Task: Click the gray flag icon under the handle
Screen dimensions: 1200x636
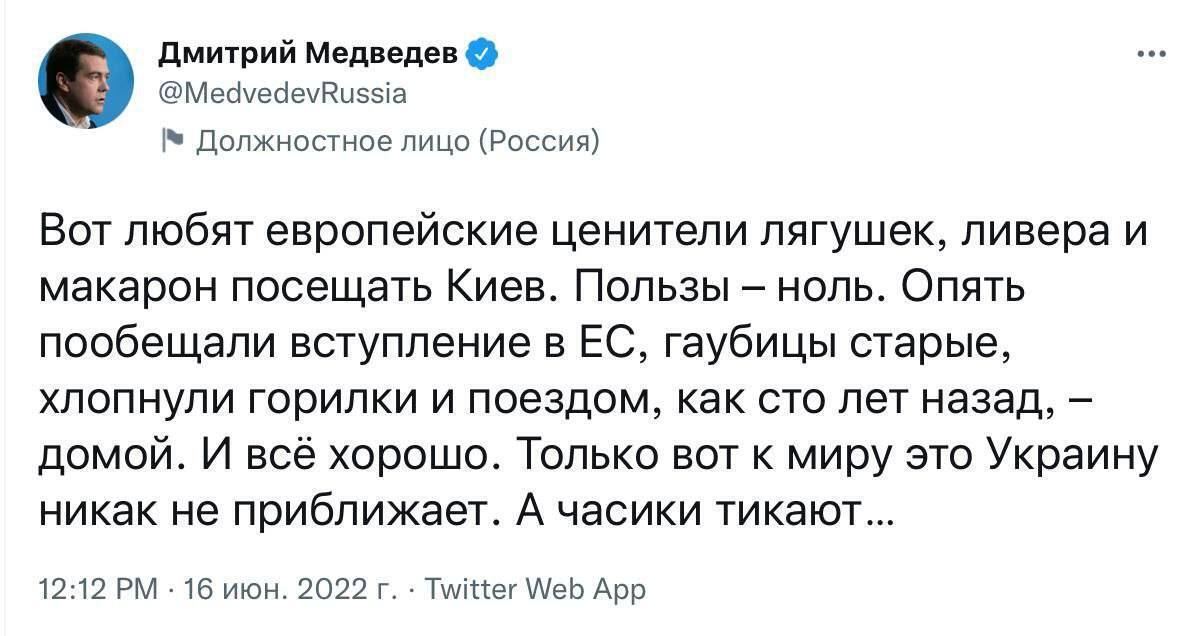Action: click(x=171, y=141)
